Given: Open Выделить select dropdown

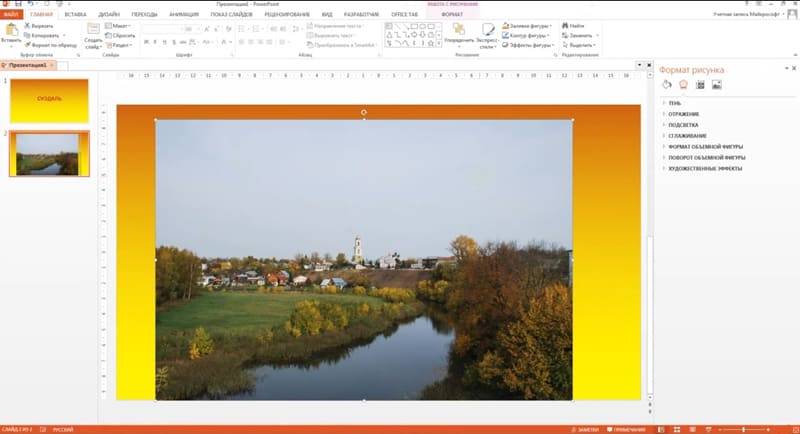Looking at the screenshot, I should [x=579, y=45].
